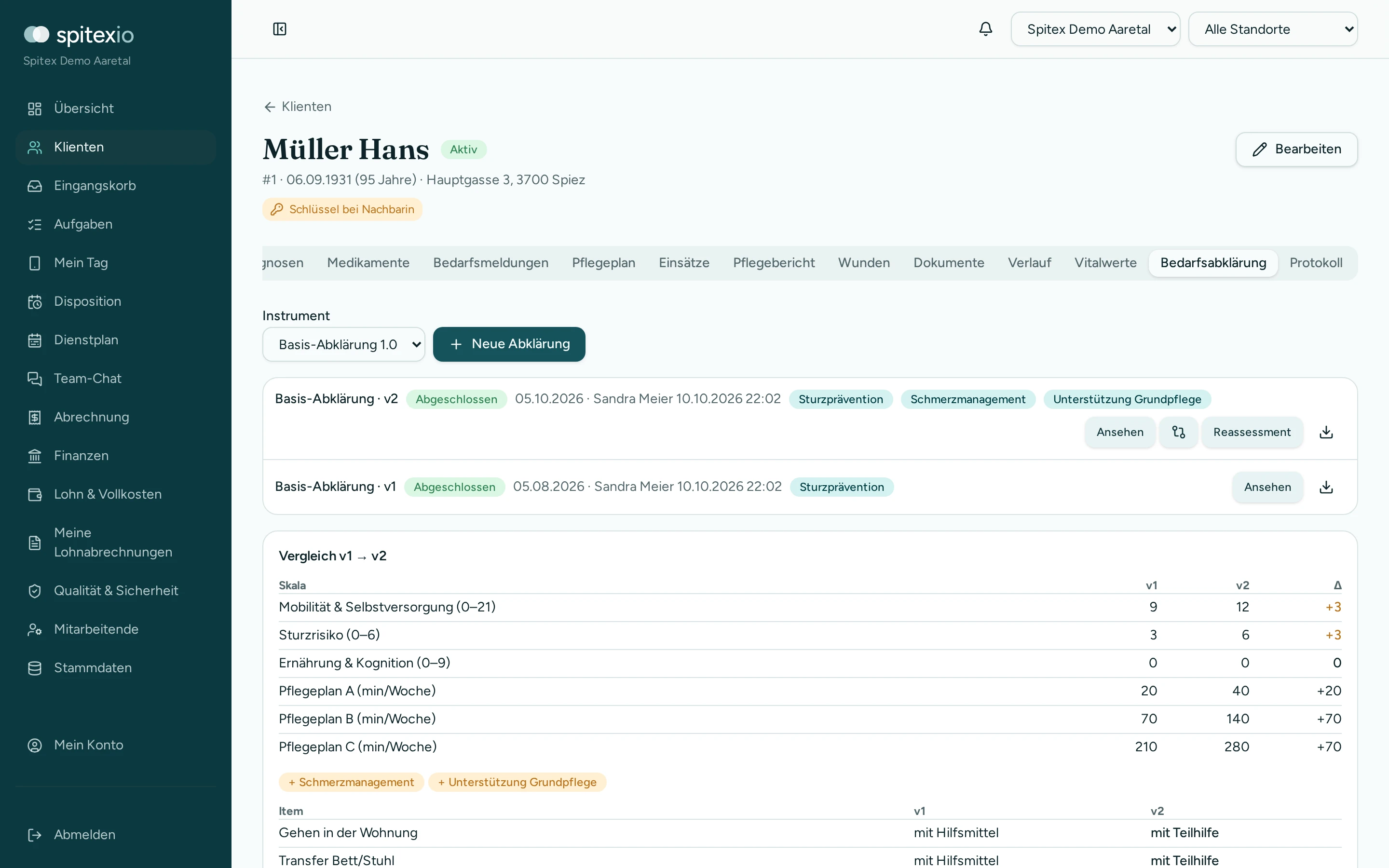Click the compare versions icon for v2
Image resolution: width=1389 pixels, height=868 pixels.
1178,432
